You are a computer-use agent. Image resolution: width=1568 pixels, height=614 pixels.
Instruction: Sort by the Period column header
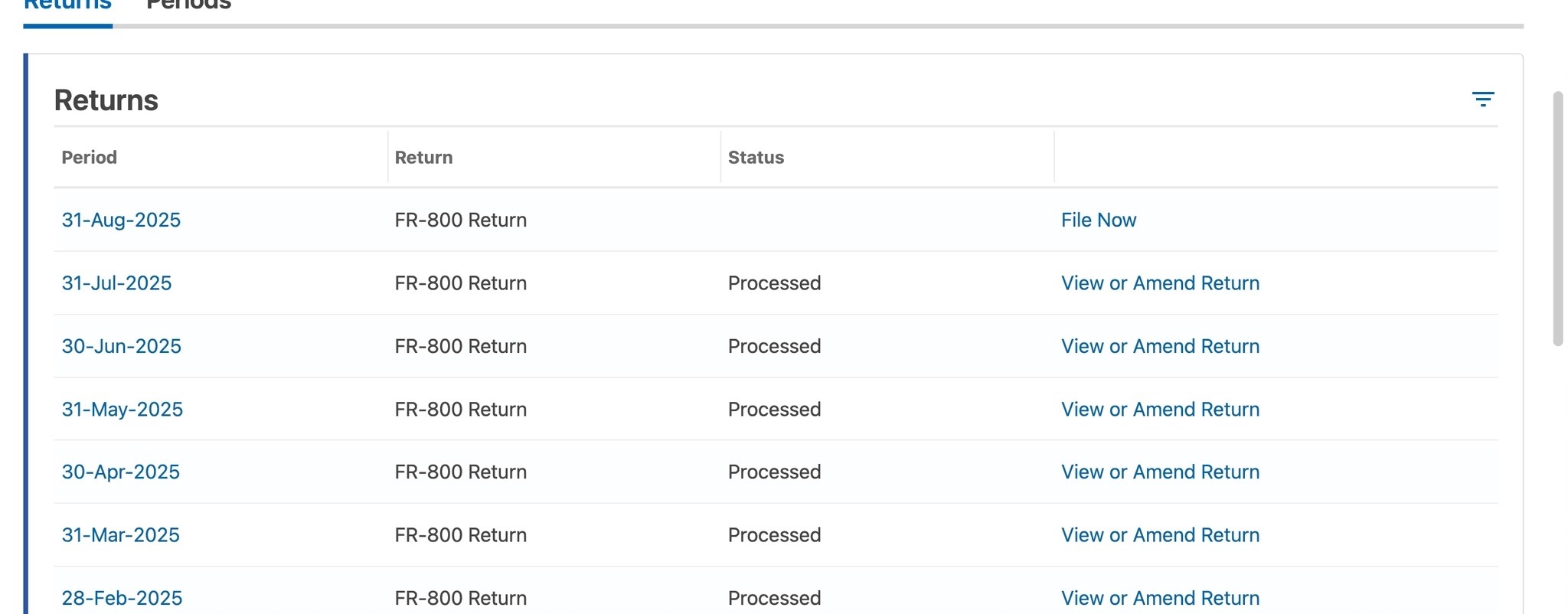click(x=89, y=158)
